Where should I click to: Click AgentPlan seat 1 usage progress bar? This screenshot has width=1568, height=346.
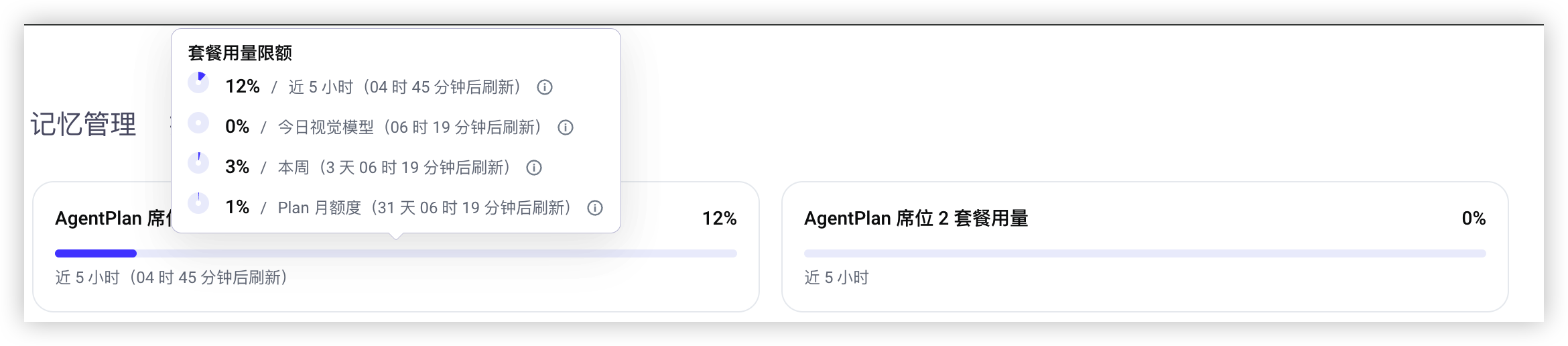click(396, 253)
